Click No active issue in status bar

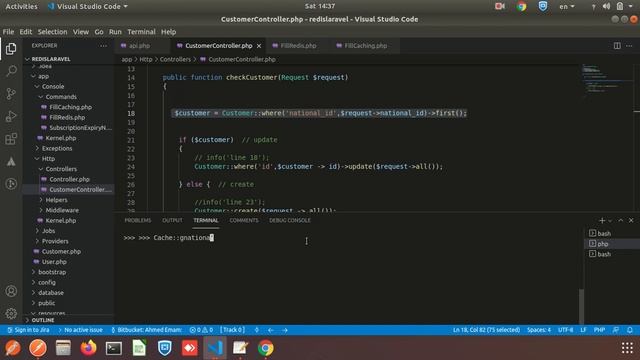pos(80,330)
